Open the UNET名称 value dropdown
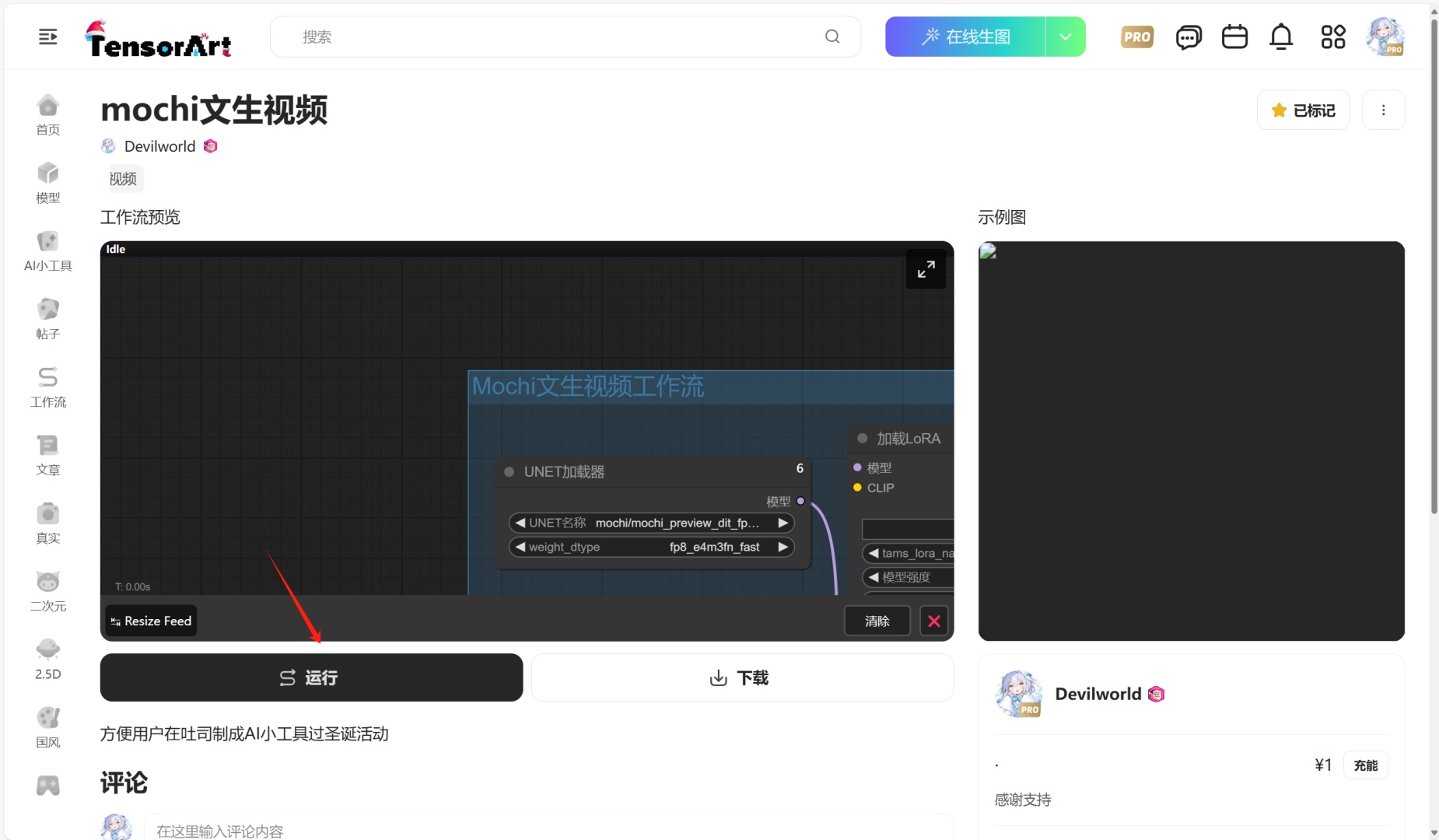1439x840 pixels. [x=677, y=523]
